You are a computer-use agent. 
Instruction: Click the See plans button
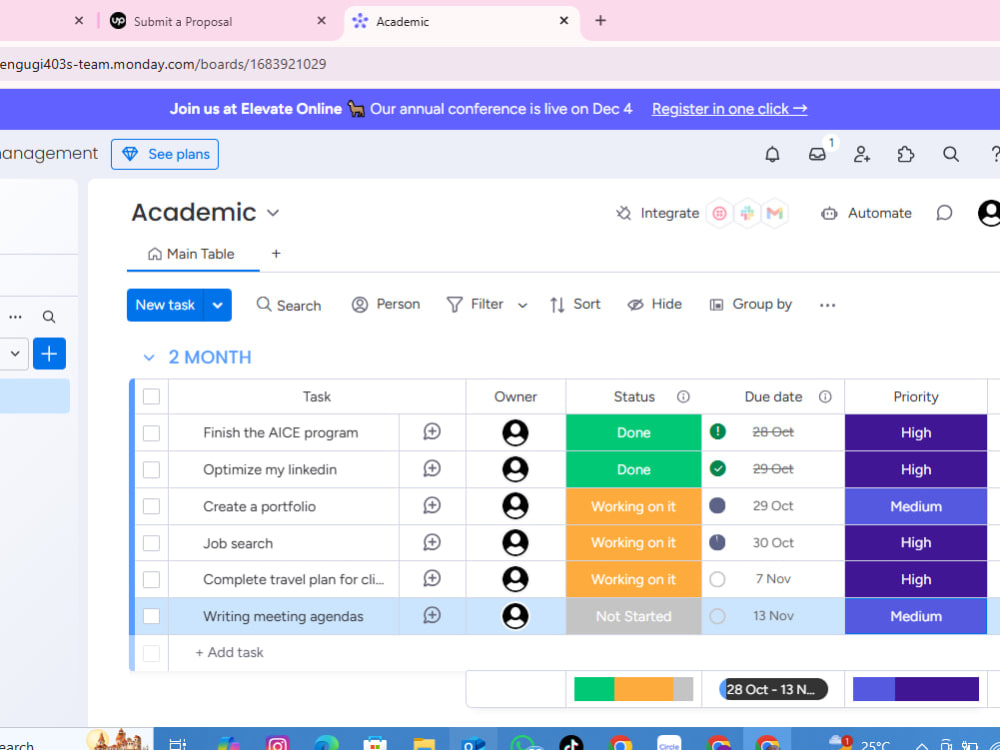165,154
